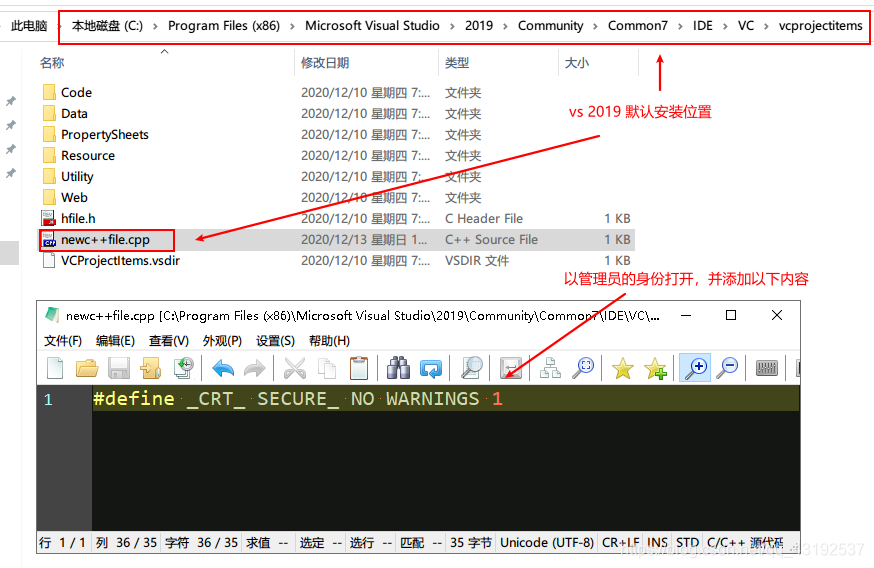Expand the chevron after Common7 in the path
Viewport: 874px width, 568px height.
pos(680,26)
